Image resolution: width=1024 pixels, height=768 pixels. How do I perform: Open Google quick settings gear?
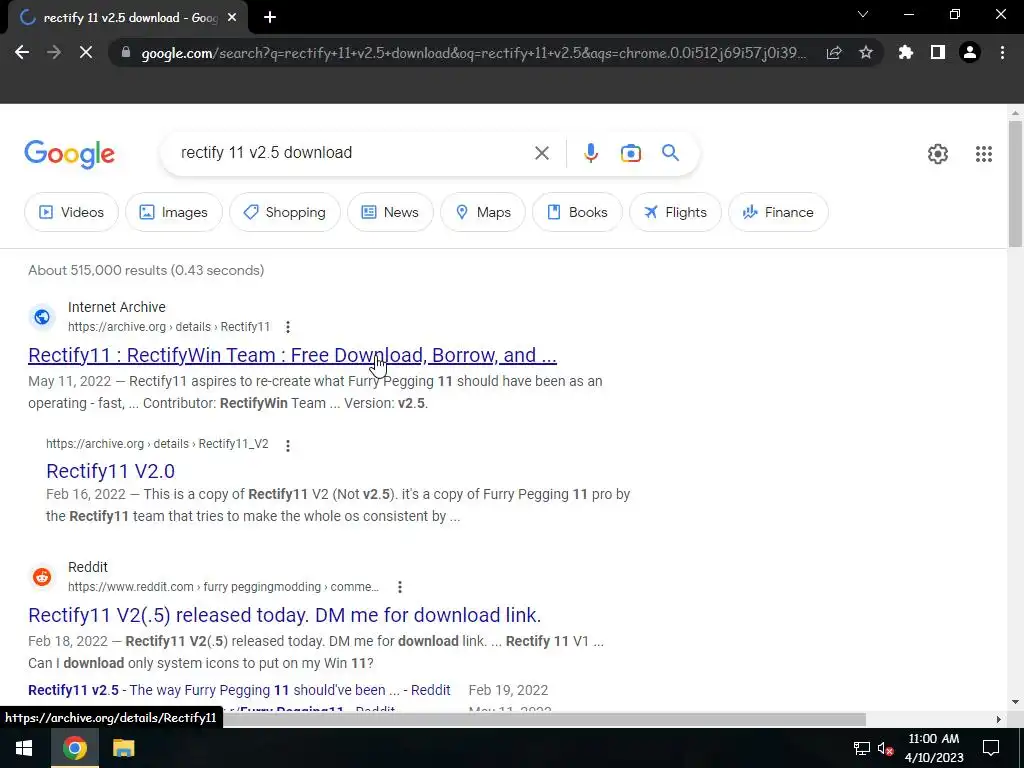point(938,154)
